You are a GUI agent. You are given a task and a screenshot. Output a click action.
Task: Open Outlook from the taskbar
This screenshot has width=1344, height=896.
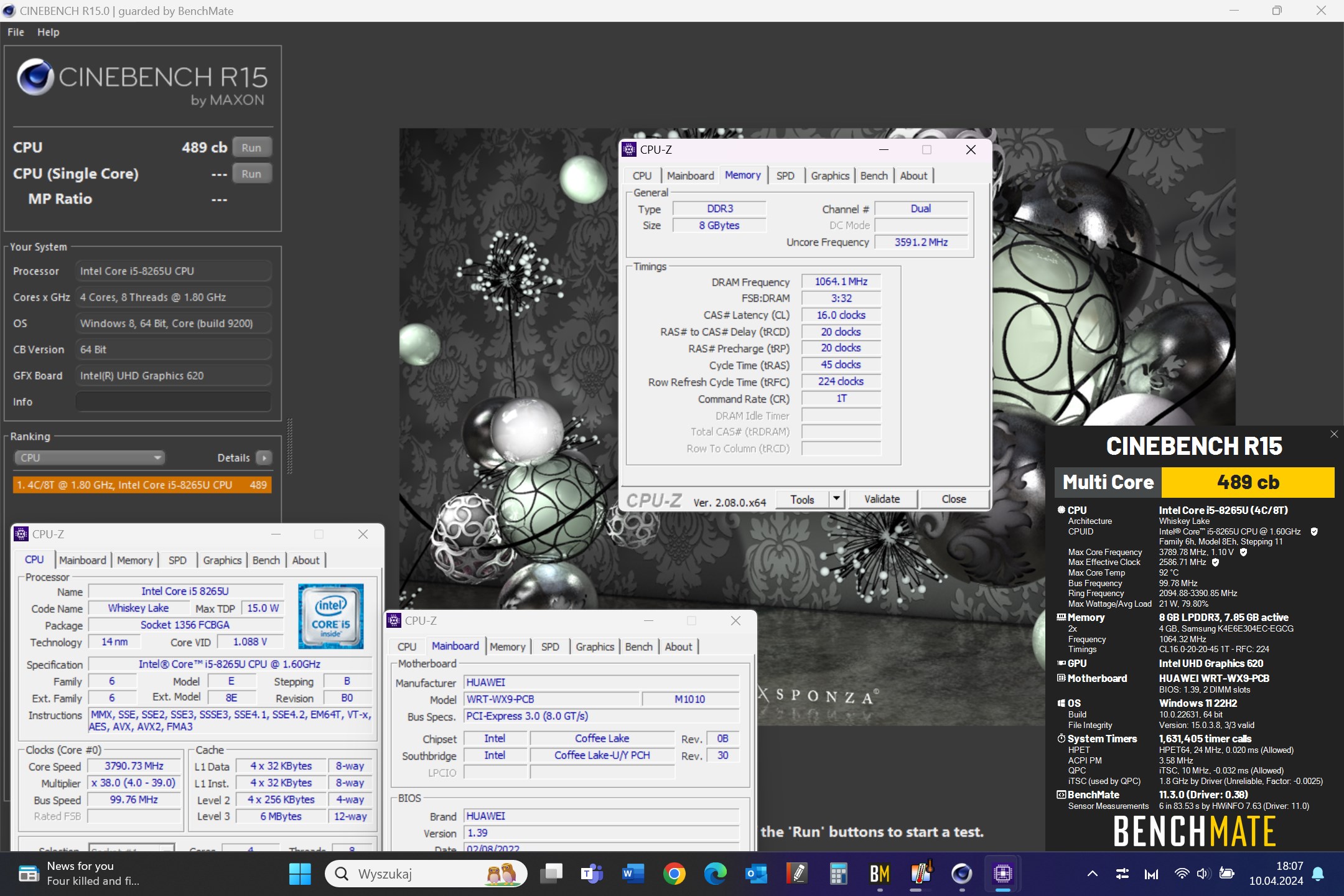pyautogui.click(x=756, y=874)
